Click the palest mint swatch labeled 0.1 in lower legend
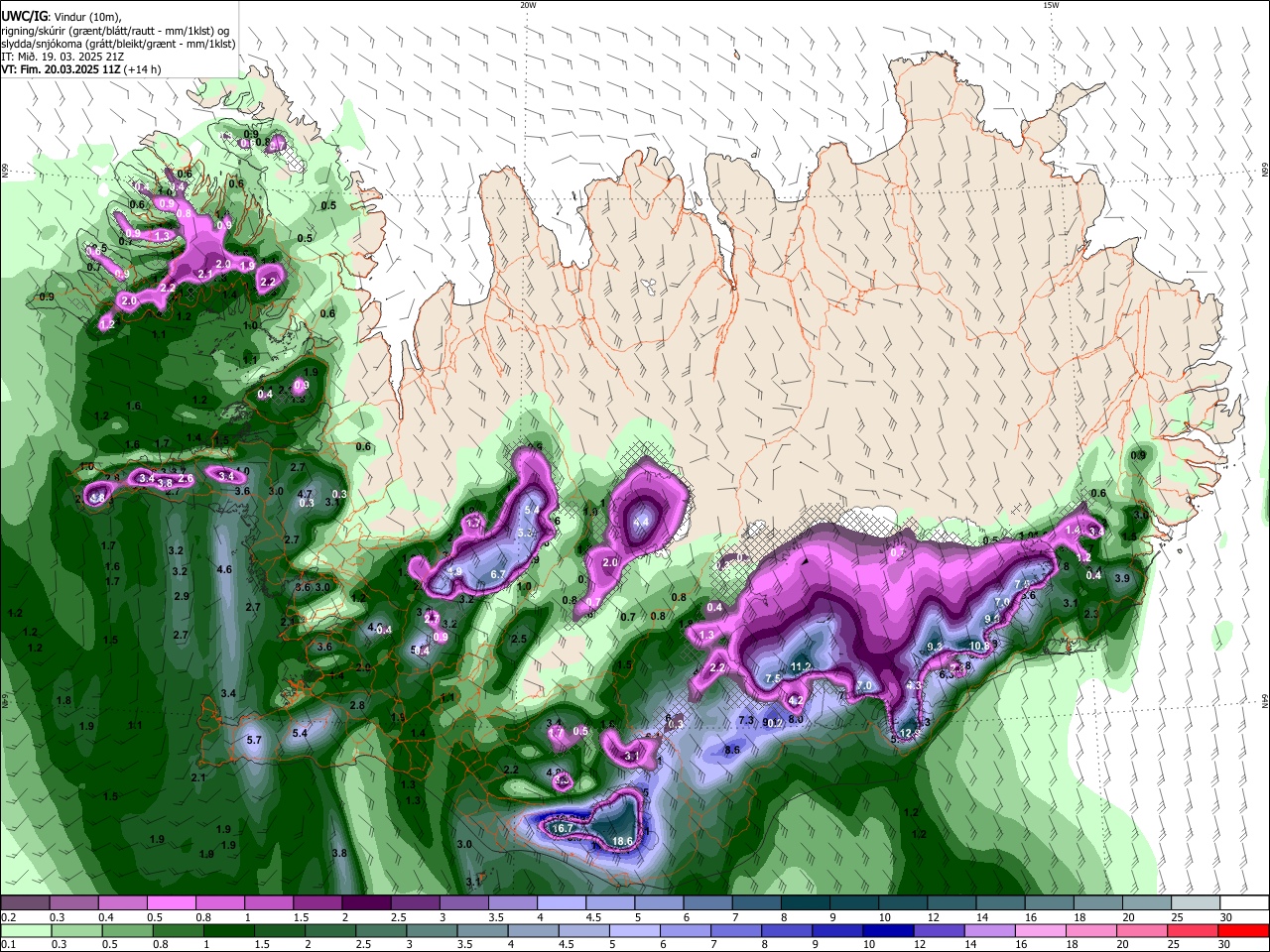 pyautogui.click(x=26, y=930)
